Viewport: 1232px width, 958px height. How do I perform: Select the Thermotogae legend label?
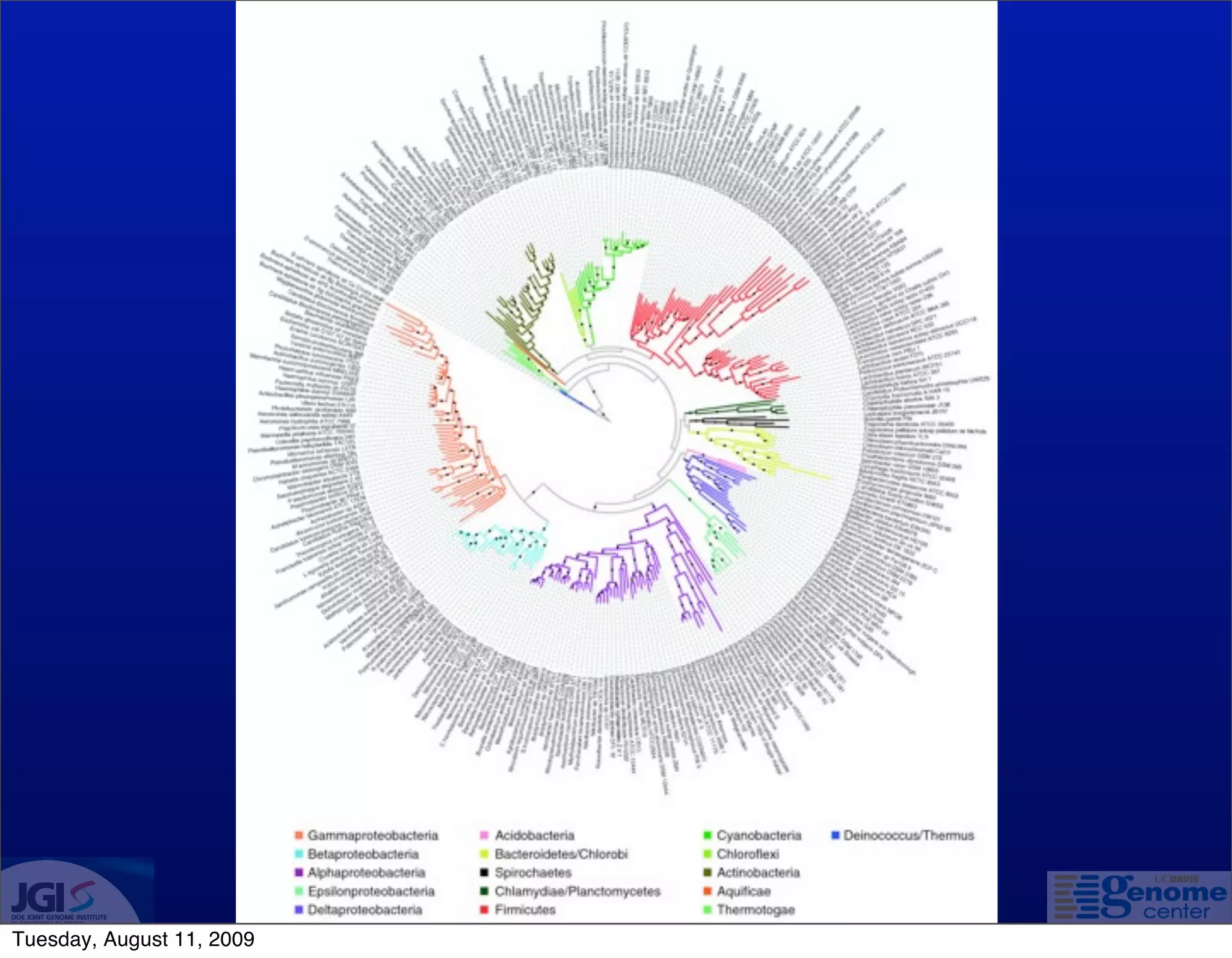(756, 910)
